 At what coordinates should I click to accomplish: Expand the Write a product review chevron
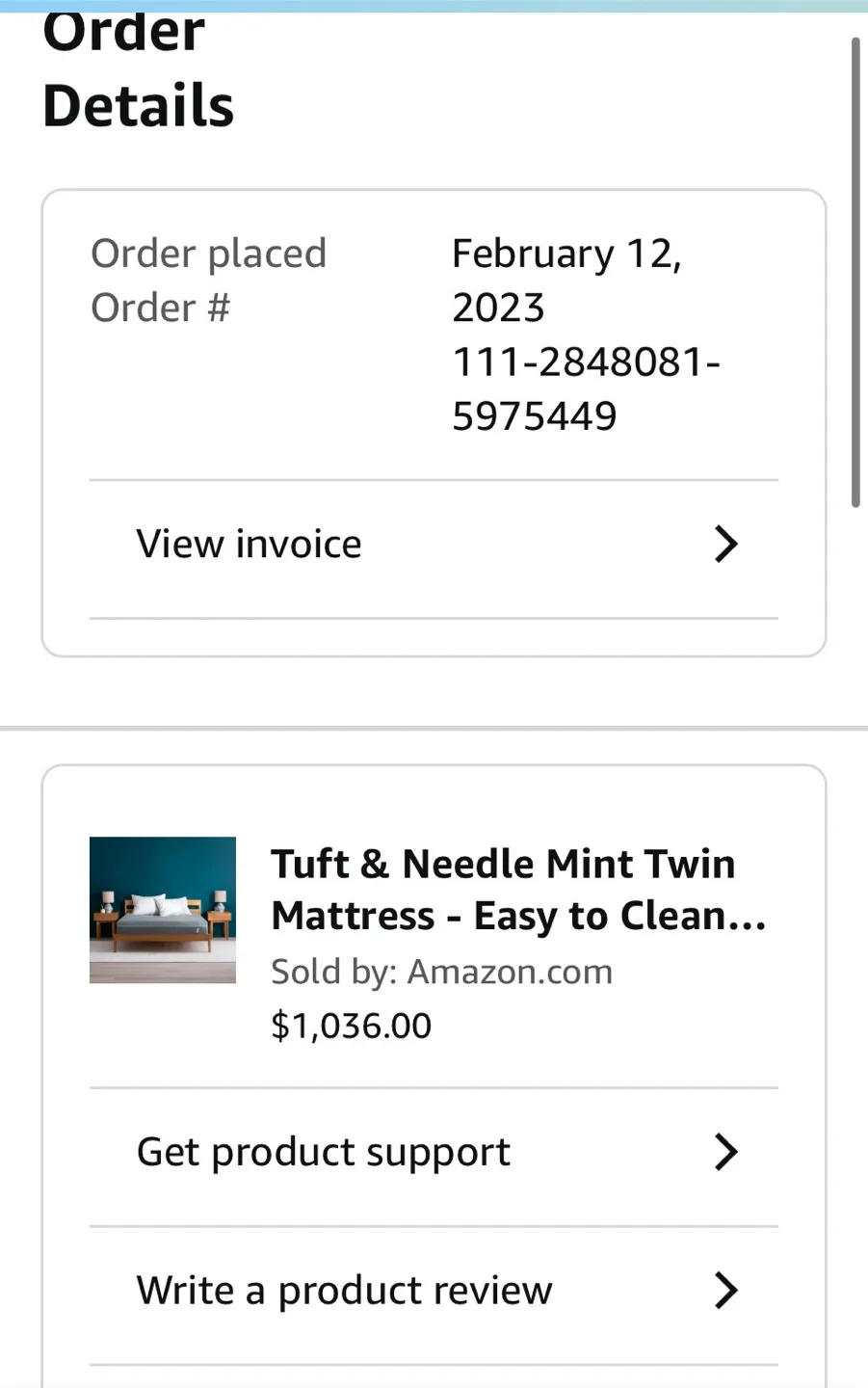725,1291
